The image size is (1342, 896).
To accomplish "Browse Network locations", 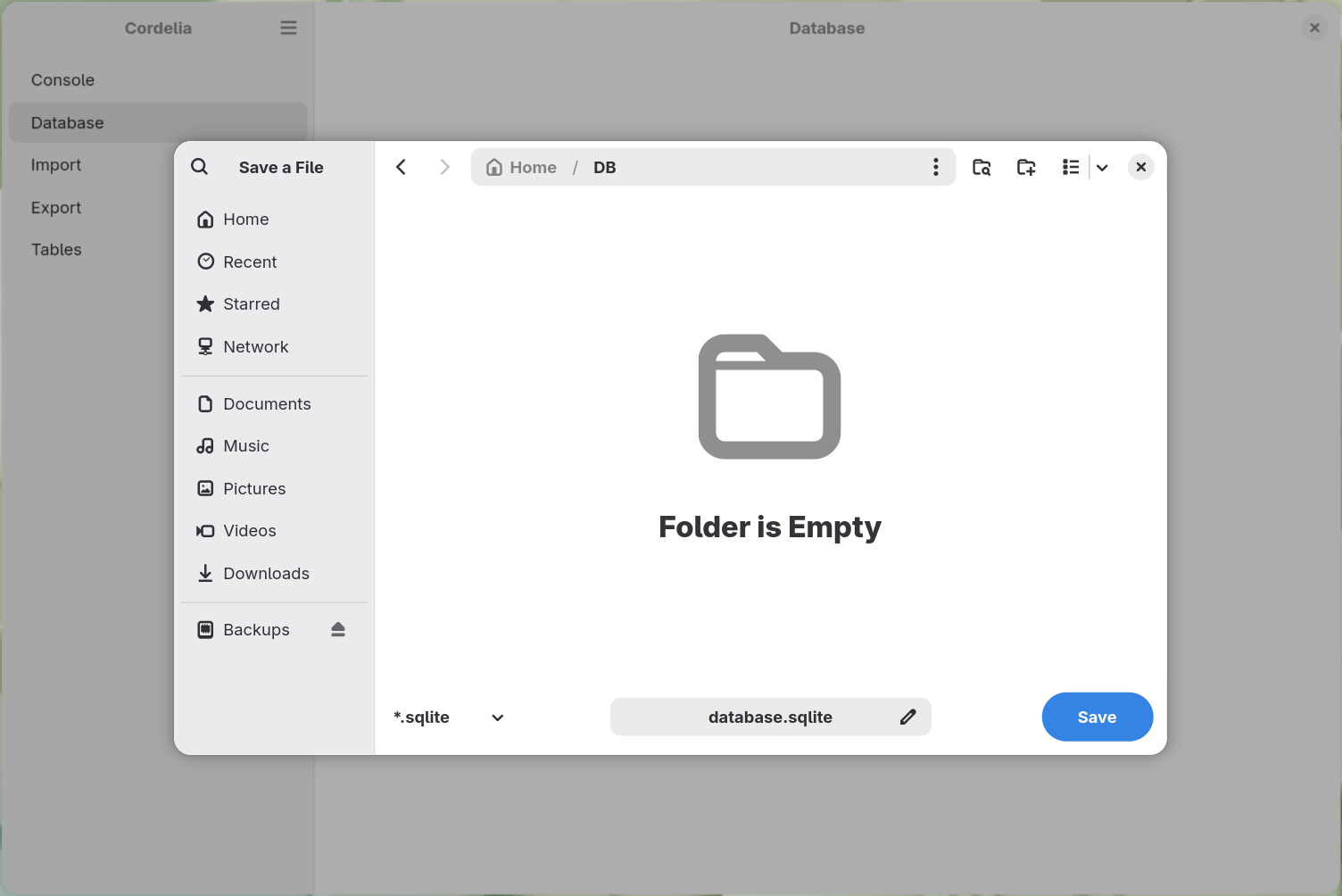I will point(275,346).
